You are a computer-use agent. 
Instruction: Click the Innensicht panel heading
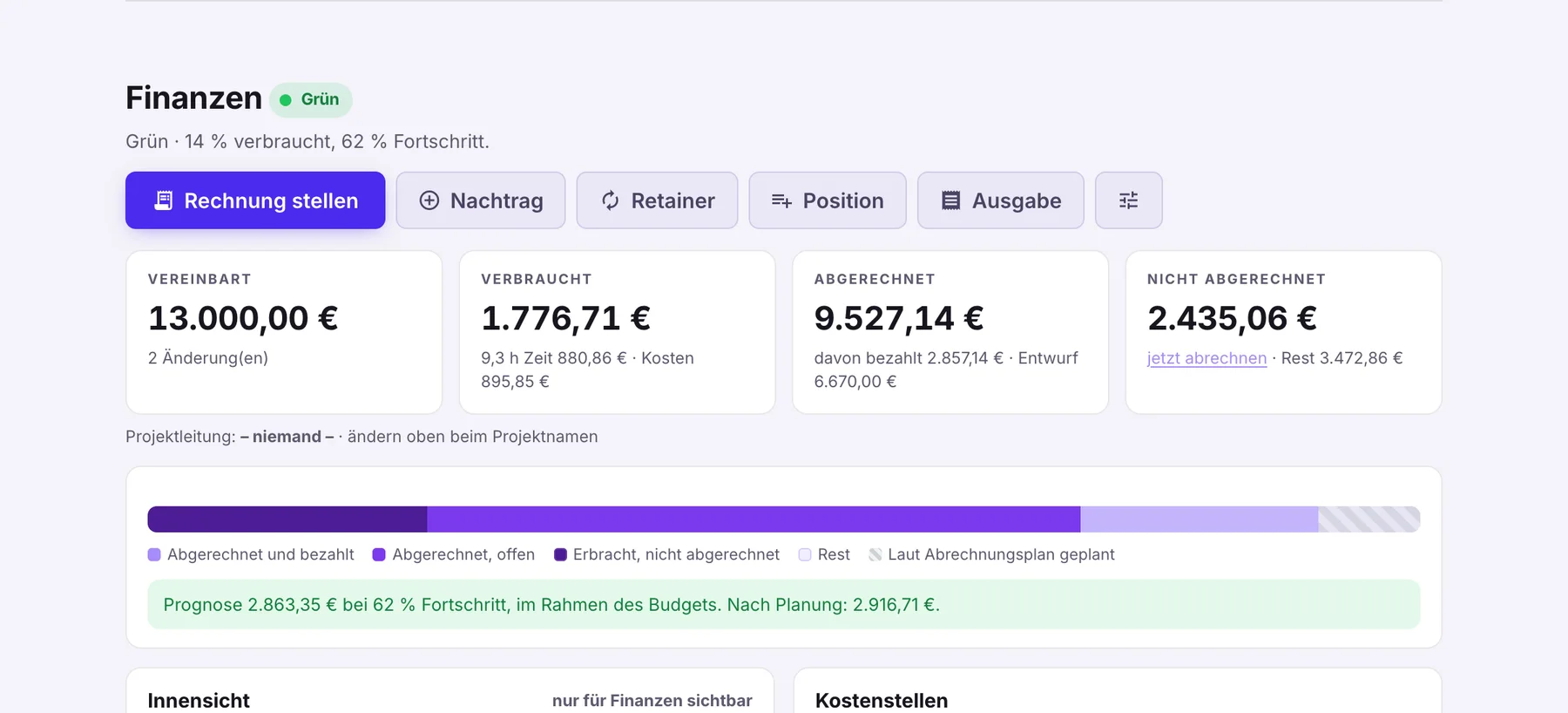199,701
